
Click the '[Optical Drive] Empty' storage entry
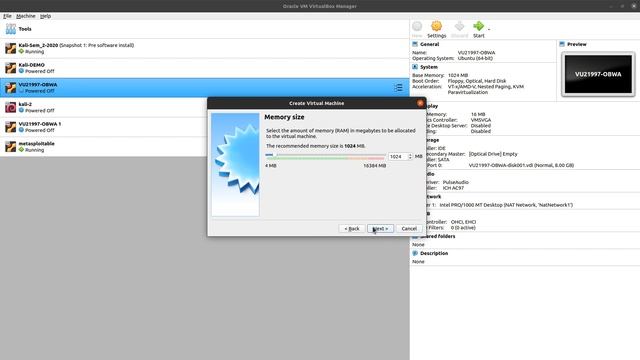point(493,154)
